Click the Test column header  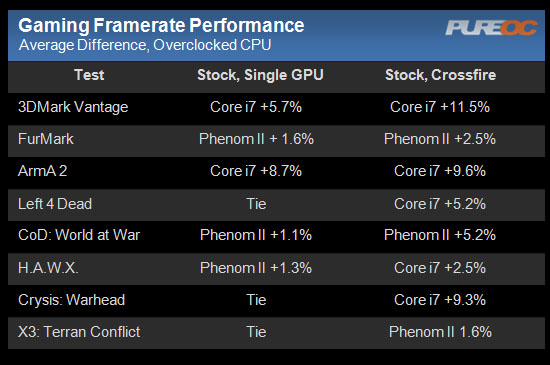coord(89,75)
